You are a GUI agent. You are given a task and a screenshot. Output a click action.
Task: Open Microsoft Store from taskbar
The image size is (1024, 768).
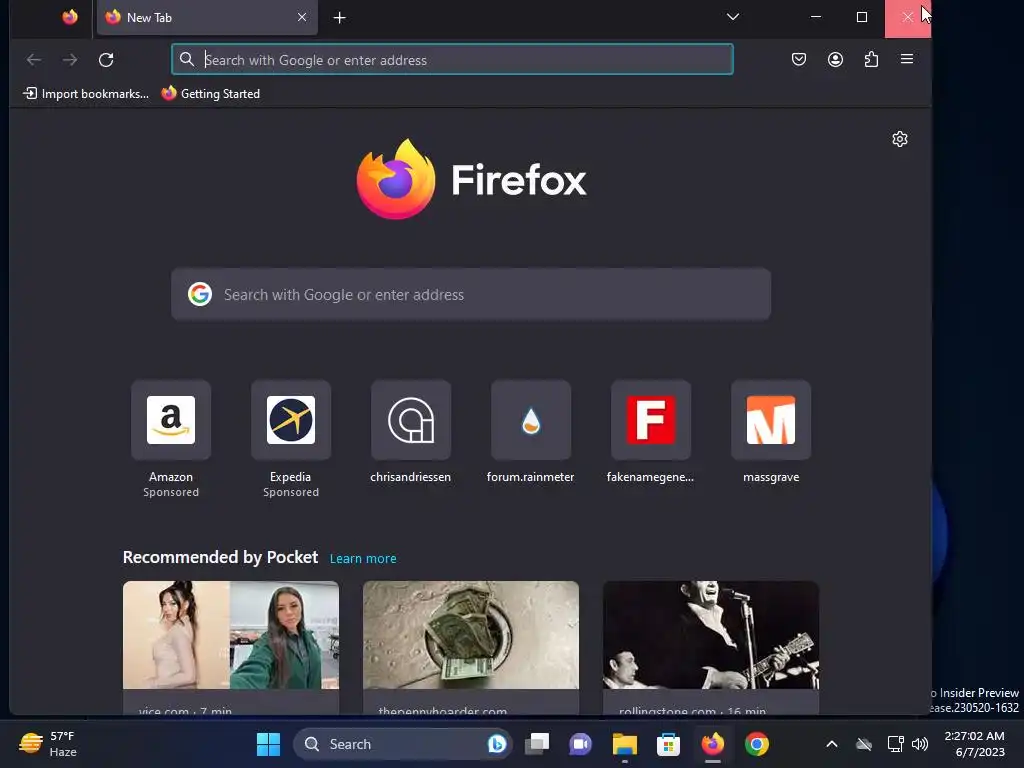pyautogui.click(x=668, y=744)
